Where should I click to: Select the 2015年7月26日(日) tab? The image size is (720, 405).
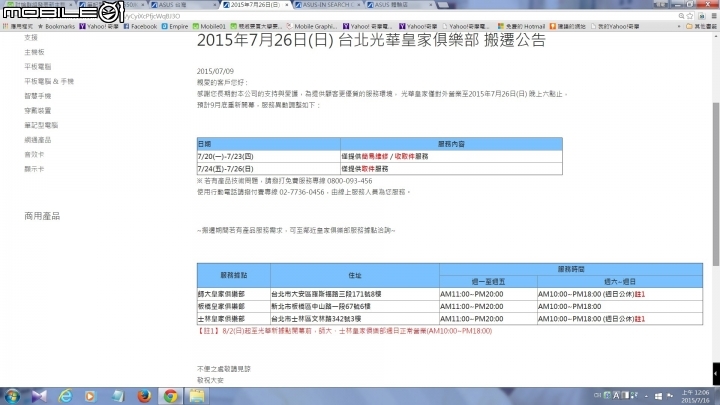coord(255,5)
